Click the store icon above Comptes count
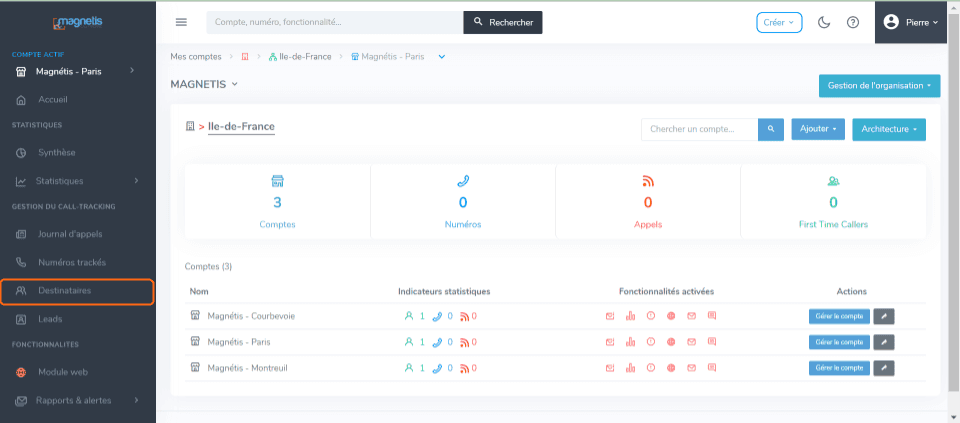The image size is (960, 423). [x=277, y=181]
